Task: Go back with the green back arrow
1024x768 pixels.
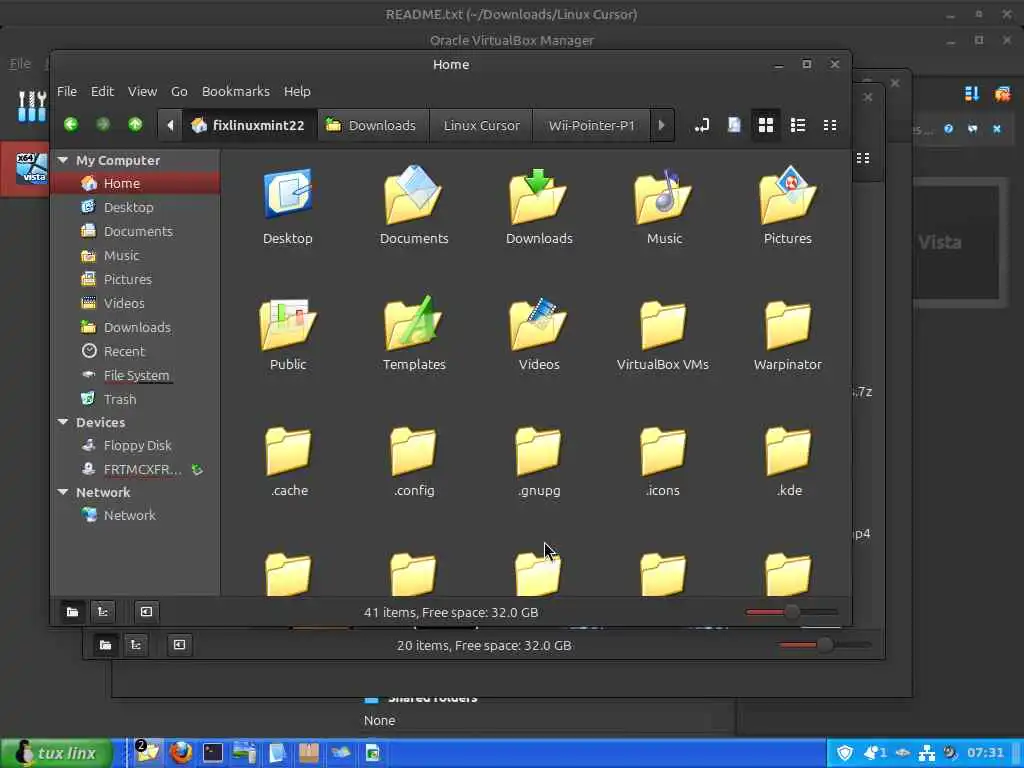Action: click(x=71, y=124)
